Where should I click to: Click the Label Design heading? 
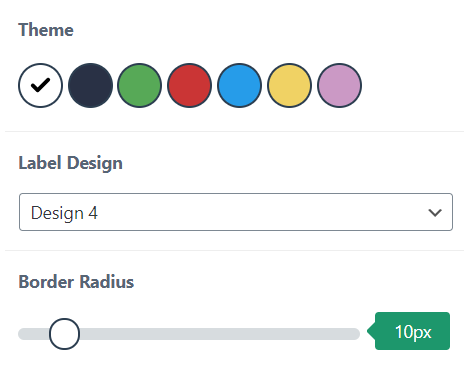(x=70, y=163)
